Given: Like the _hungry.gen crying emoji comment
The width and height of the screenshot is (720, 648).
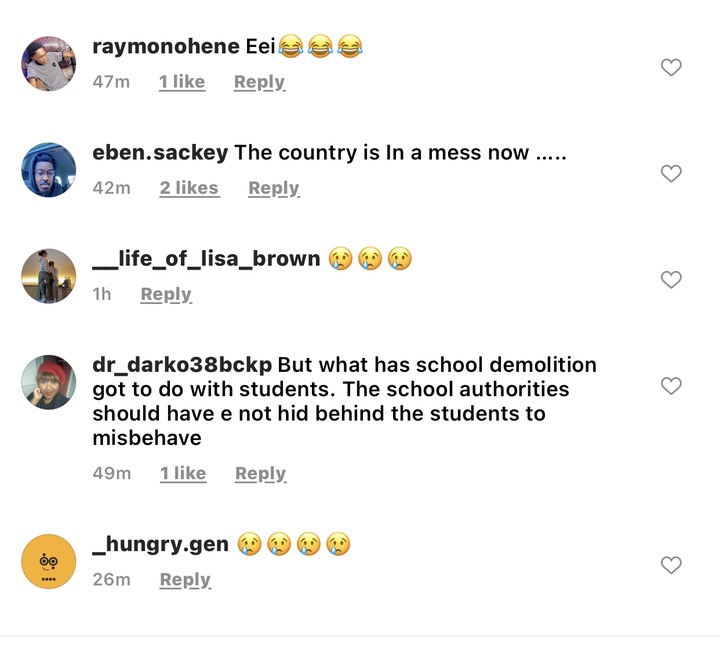Looking at the screenshot, I should click(671, 565).
